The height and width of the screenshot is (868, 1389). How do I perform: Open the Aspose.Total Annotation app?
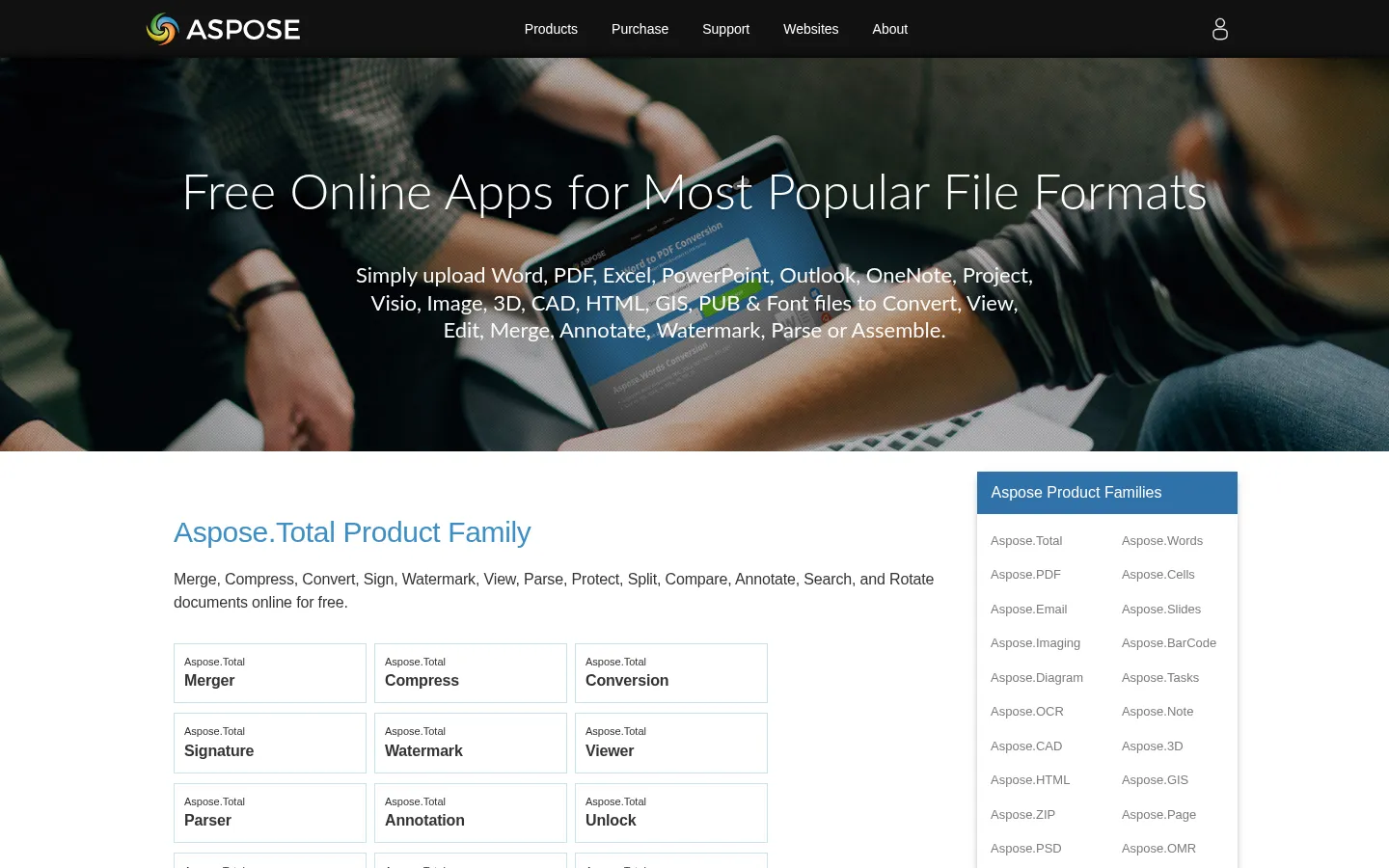471,813
